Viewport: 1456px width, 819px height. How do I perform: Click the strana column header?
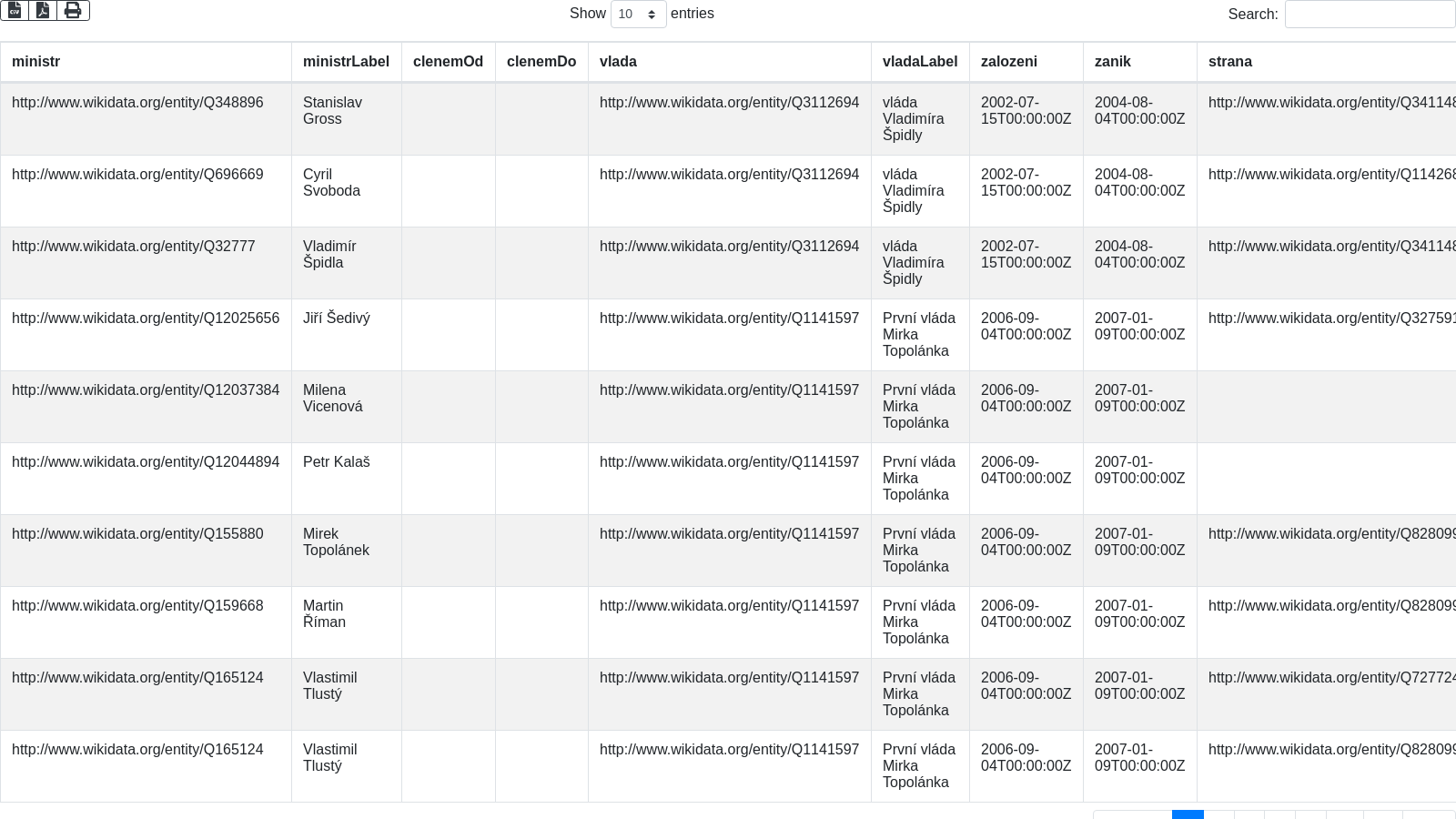pos(1229,62)
